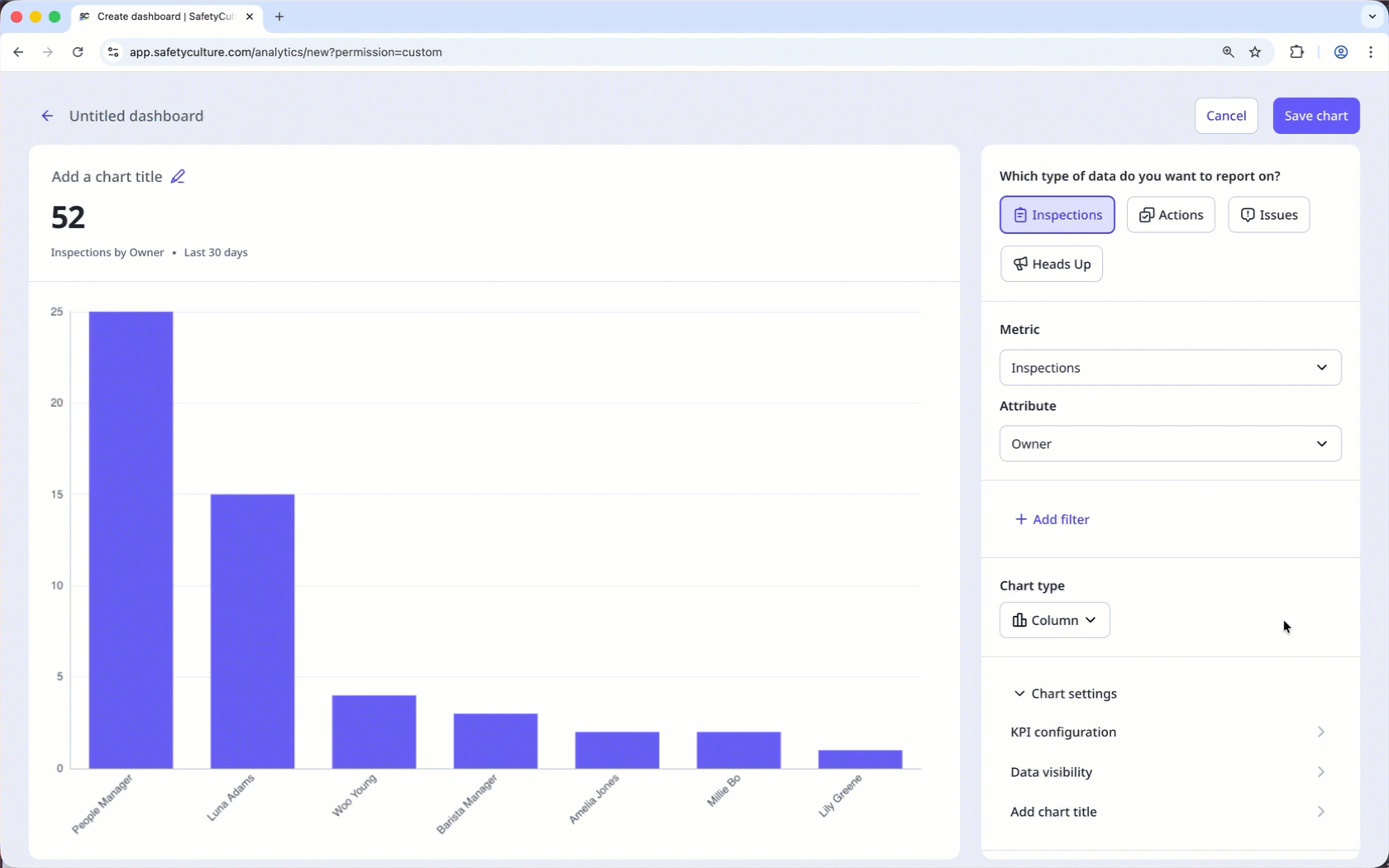Open site information icon in address bar
Viewport: 1389px width, 868px height.
113,52
